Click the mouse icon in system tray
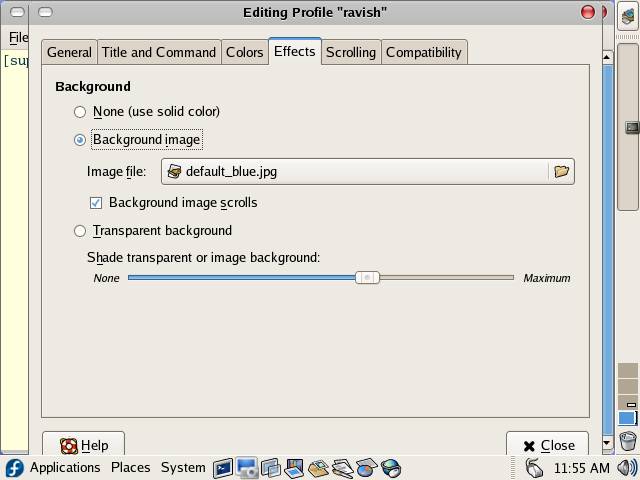The width and height of the screenshot is (640, 480). [534, 468]
